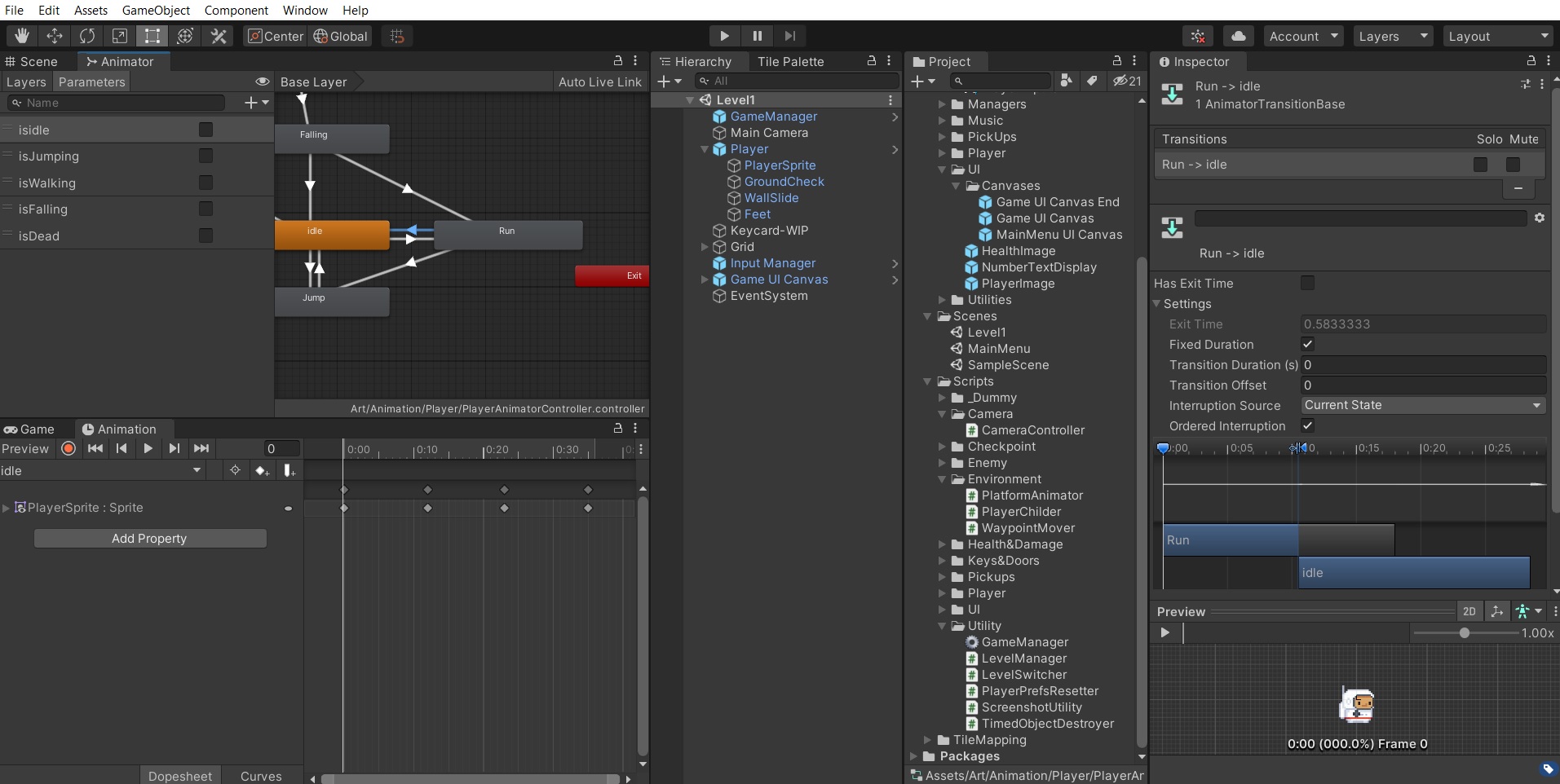The image size is (1560, 784).
Task: Expand the Enemy scripts folder
Action: click(x=942, y=463)
